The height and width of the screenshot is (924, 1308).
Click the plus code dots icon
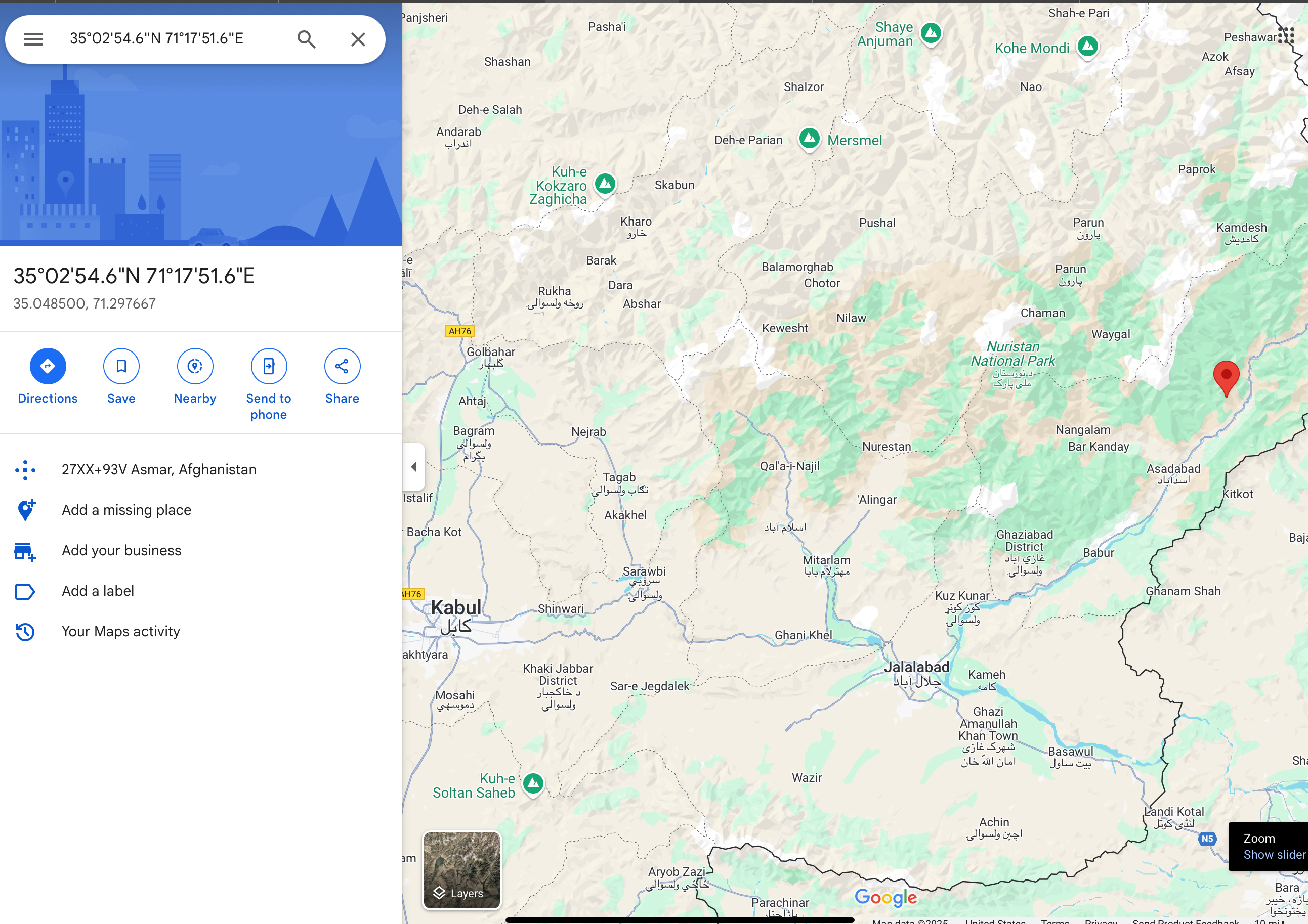pyautogui.click(x=26, y=470)
